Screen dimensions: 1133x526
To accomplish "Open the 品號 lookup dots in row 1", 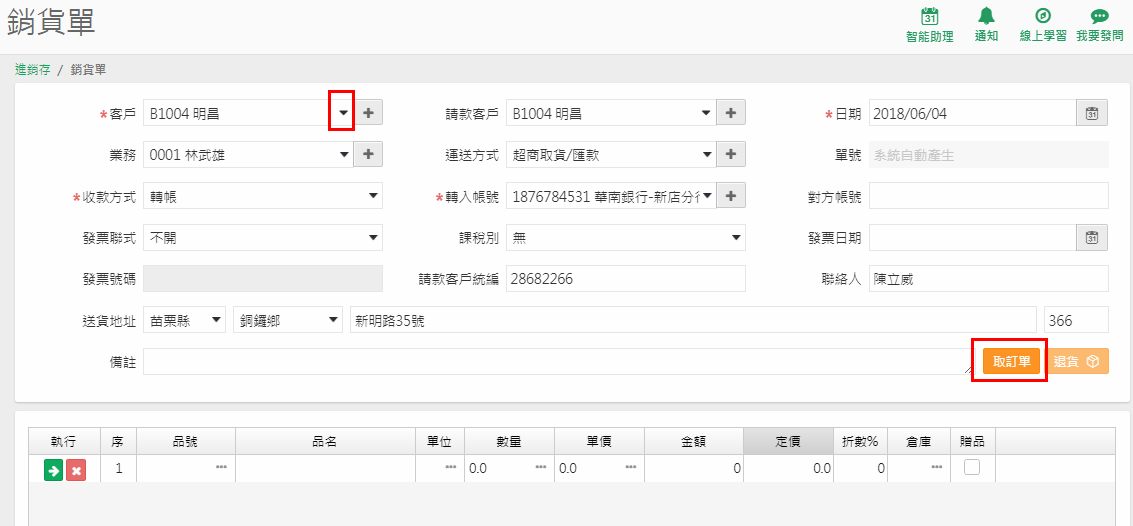I will click(x=221, y=467).
